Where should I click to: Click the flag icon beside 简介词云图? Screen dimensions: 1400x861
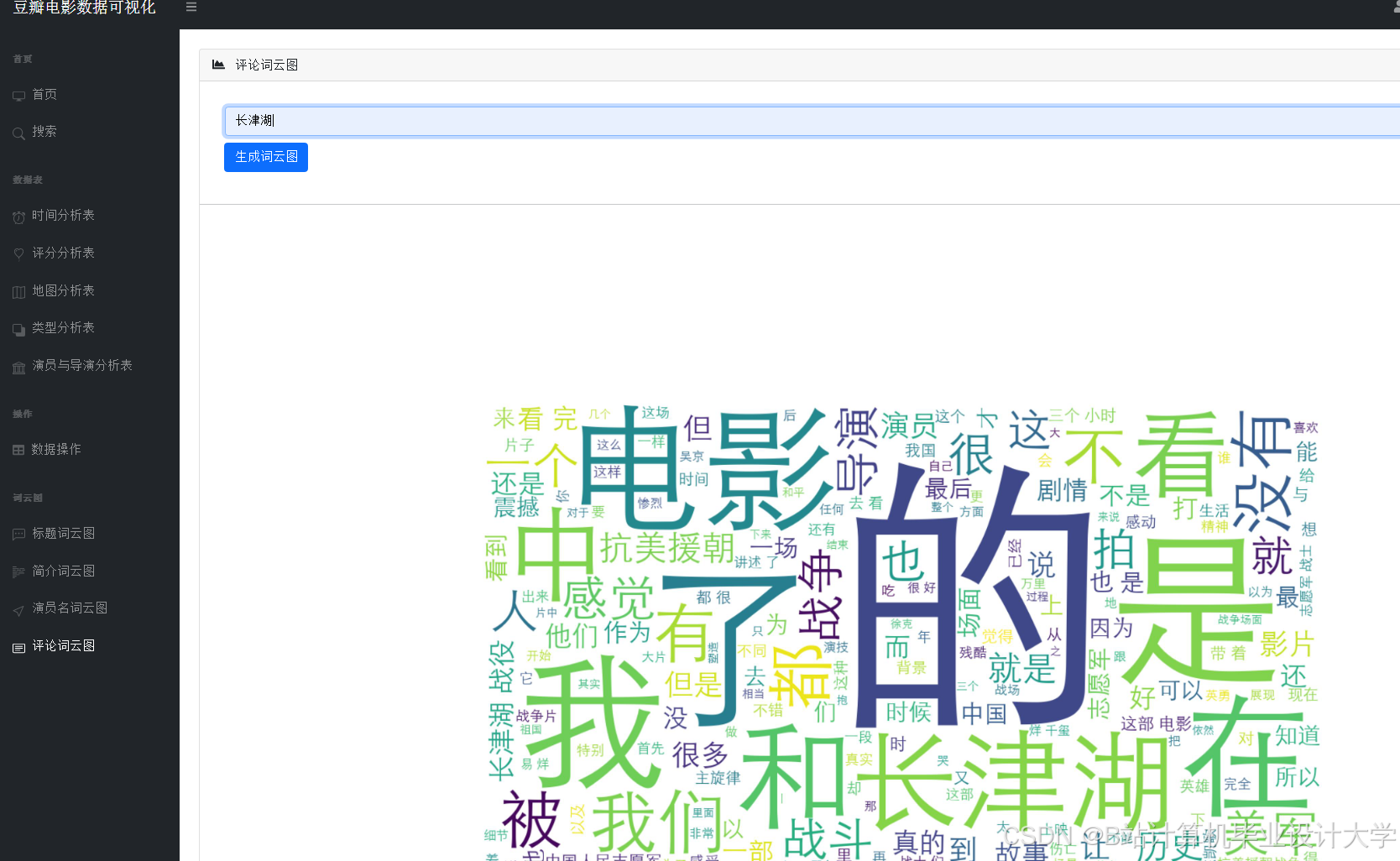tap(18, 572)
